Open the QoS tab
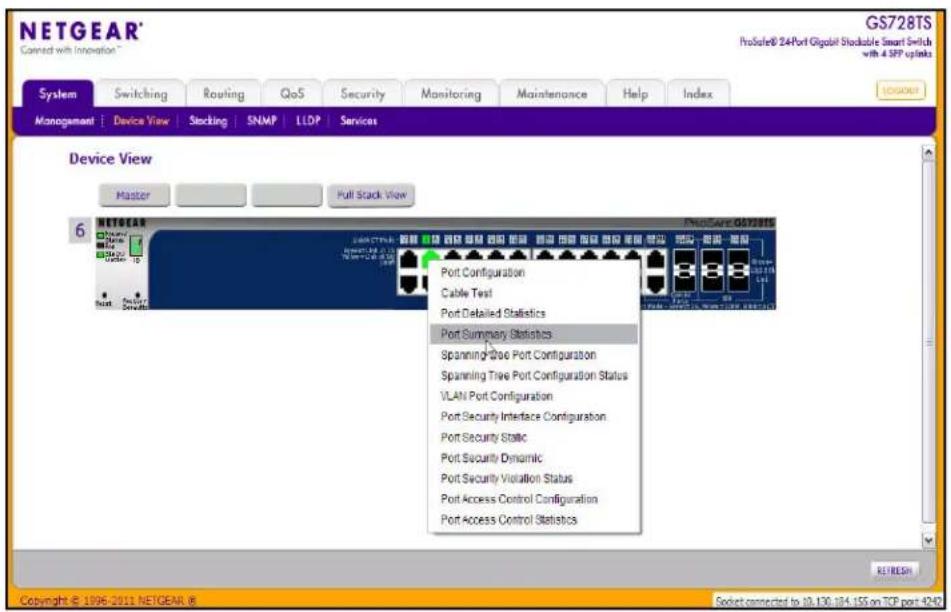 (x=292, y=94)
